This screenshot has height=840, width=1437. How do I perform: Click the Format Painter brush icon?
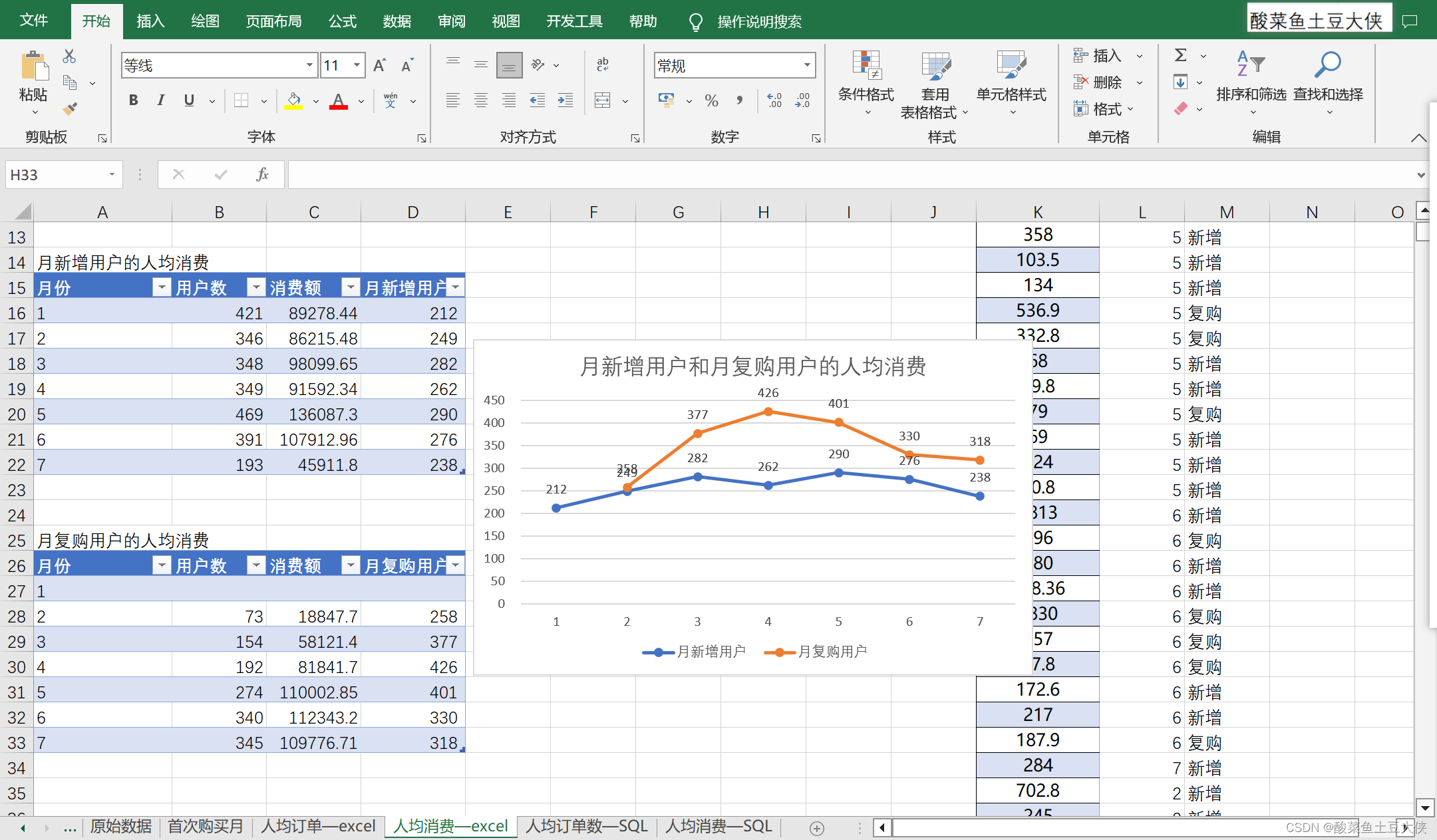[70, 108]
